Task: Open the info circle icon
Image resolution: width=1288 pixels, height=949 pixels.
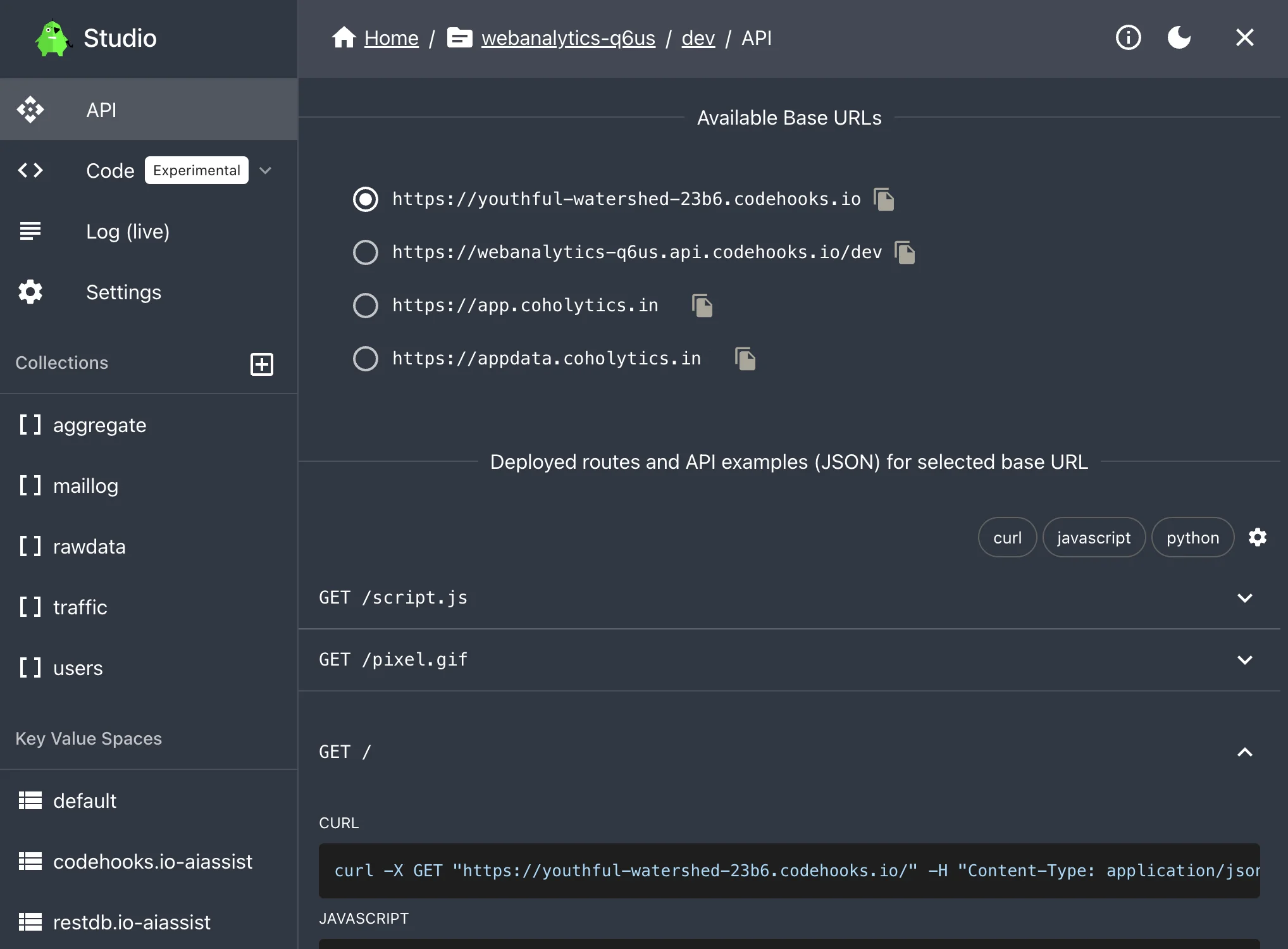Action: pos(1128,37)
